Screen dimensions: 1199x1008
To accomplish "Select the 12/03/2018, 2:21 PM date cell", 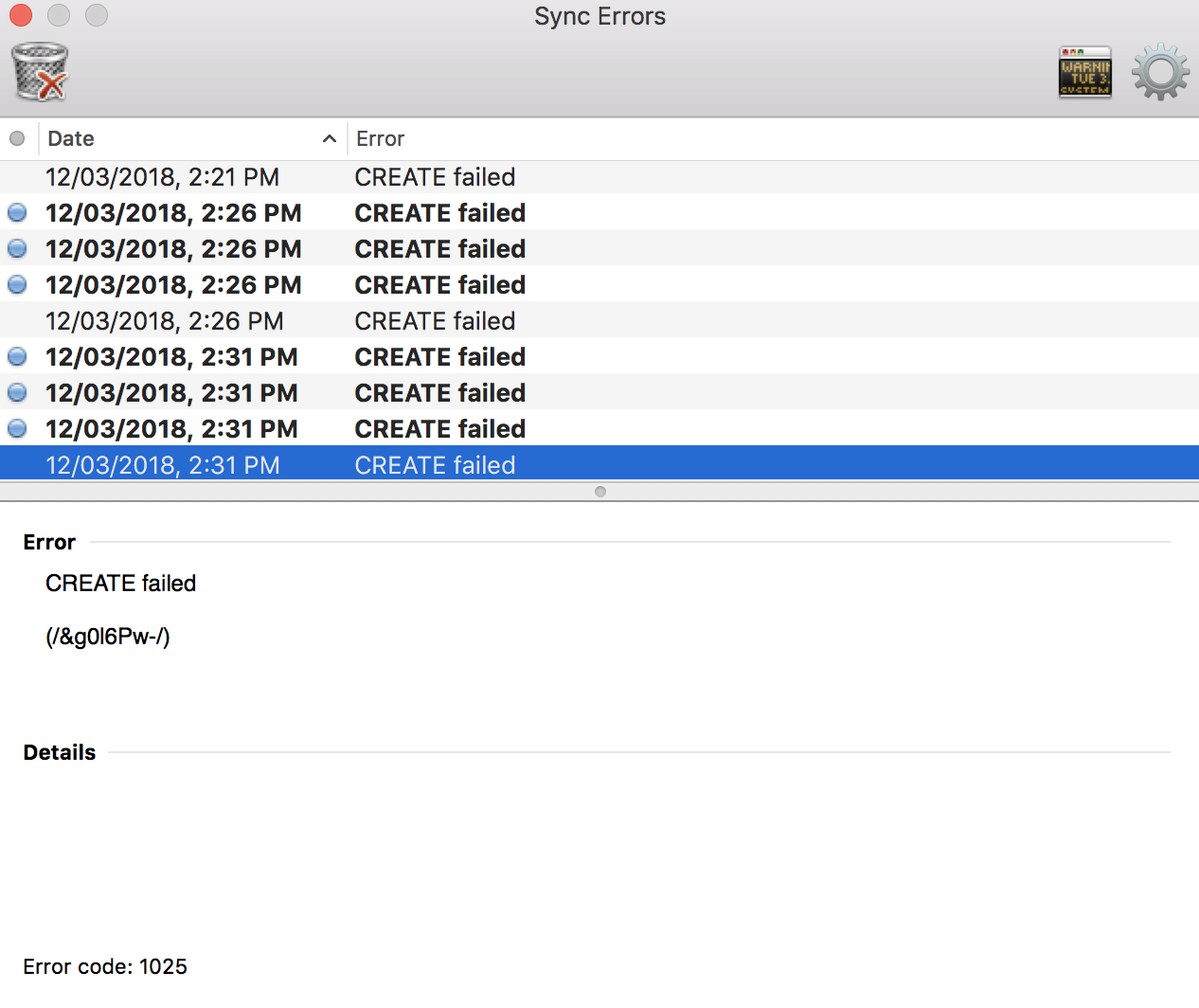I will [163, 177].
